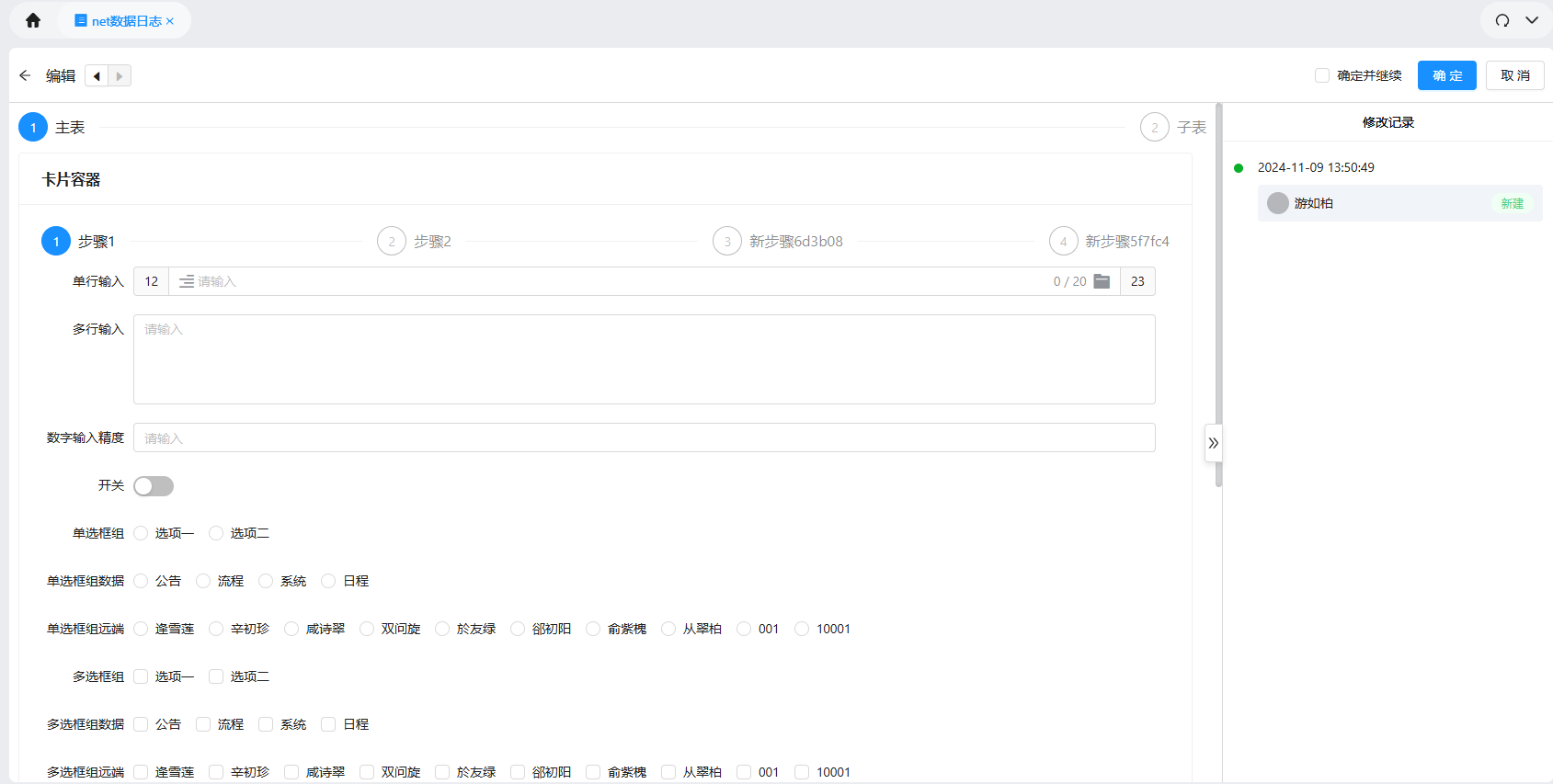The image size is (1553, 784).
Task: Click the form's vertical scrollbar
Action: tap(1218, 294)
